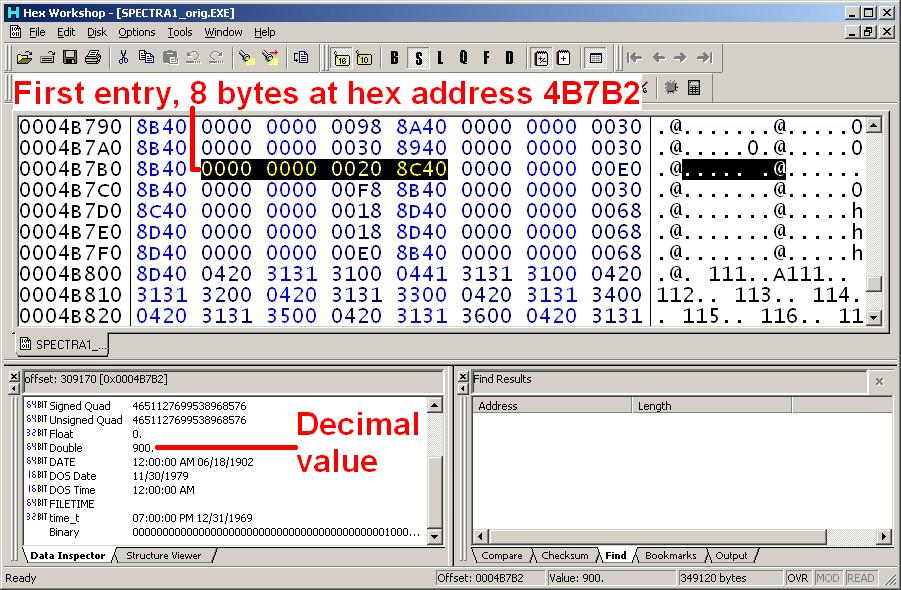Close the Find Results panel via left X
This screenshot has width=901, height=590.
click(x=463, y=376)
